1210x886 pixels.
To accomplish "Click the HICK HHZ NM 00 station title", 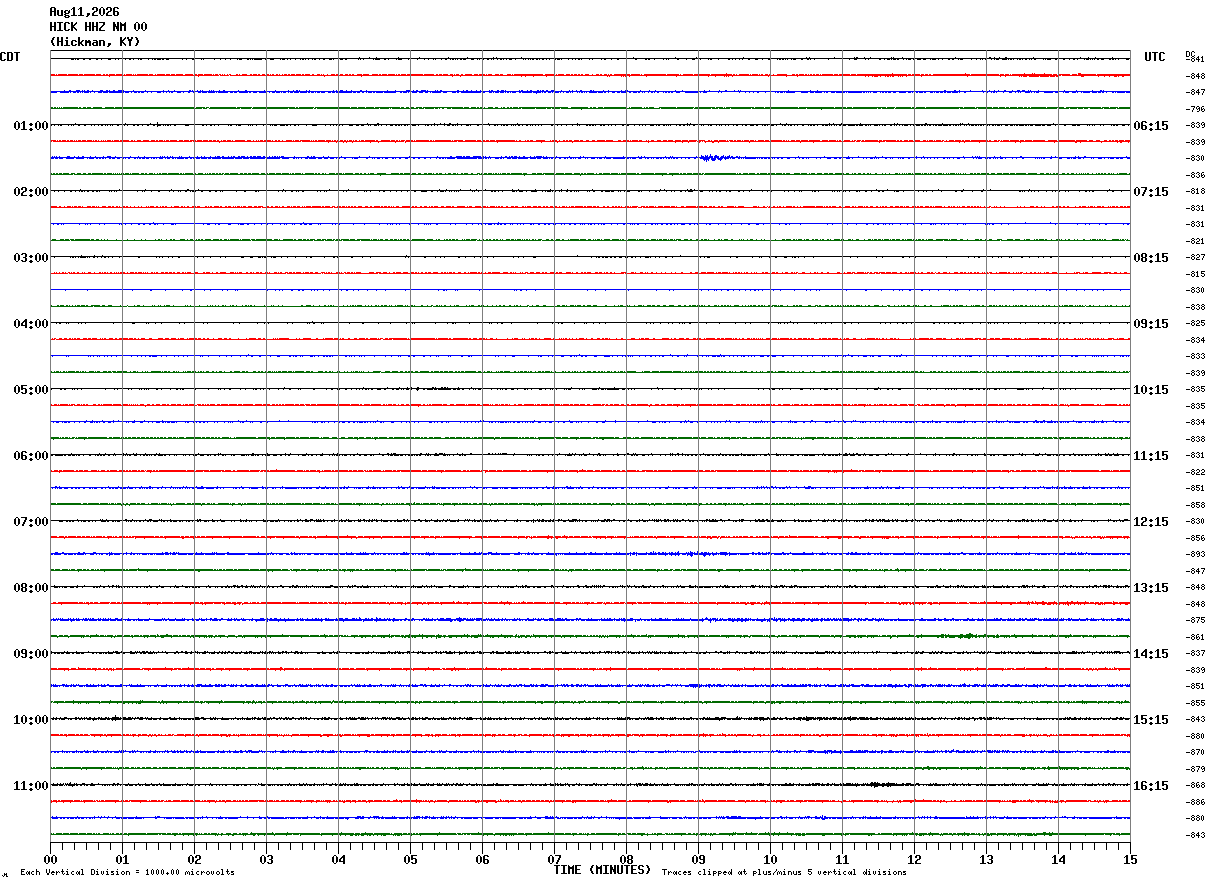I will point(98,27).
